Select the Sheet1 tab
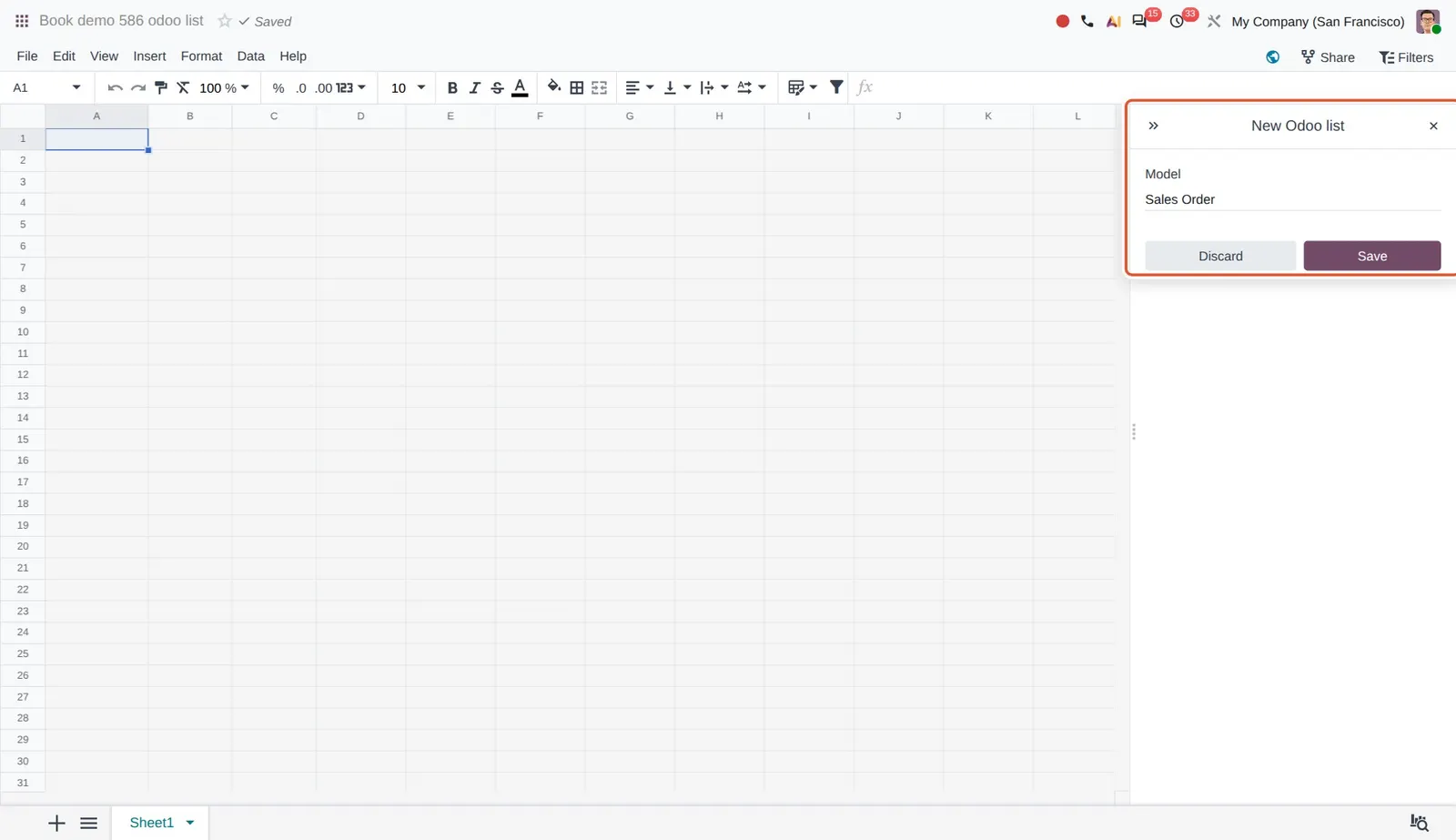Image resolution: width=1456 pixels, height=840 pixels. pos(151,823)
